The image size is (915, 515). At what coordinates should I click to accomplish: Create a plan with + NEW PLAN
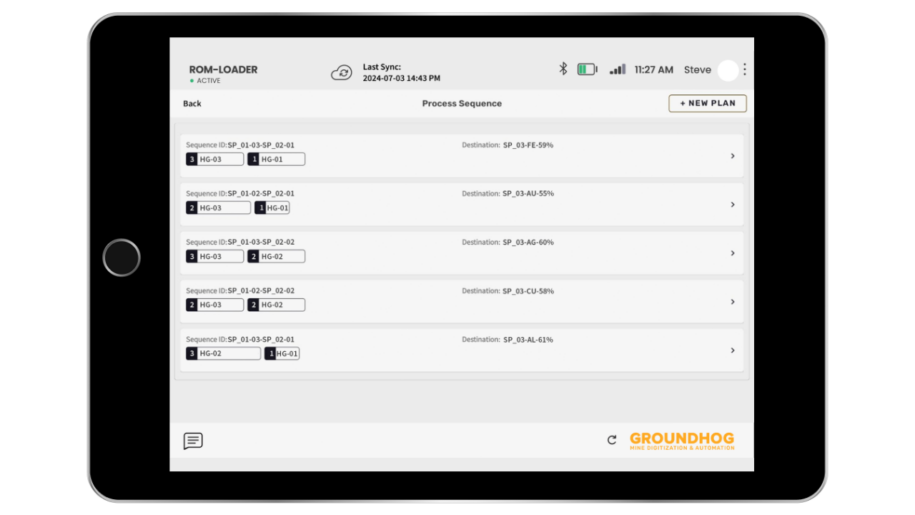707,103
